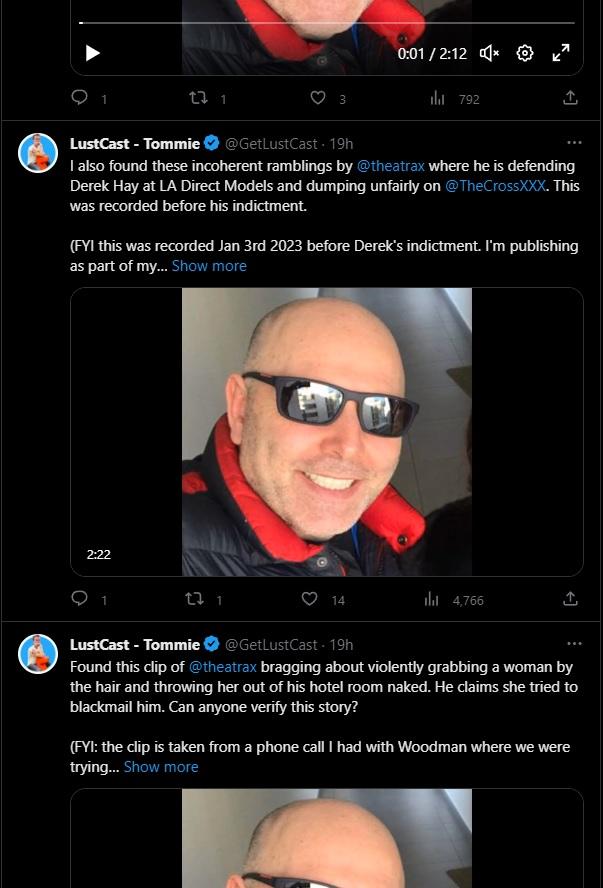Open the @TheCrossXXX mention link

point(495,186)
